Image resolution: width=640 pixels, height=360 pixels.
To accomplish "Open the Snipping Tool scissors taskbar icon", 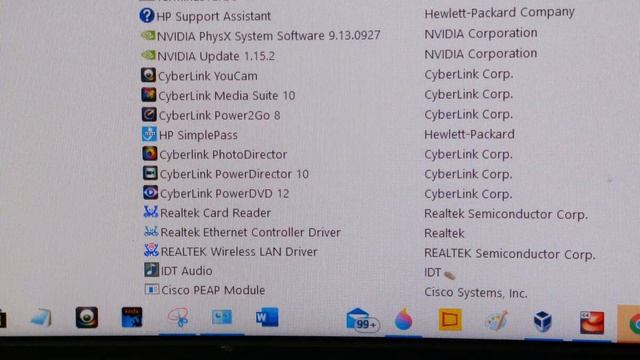I will pos(178,317).
